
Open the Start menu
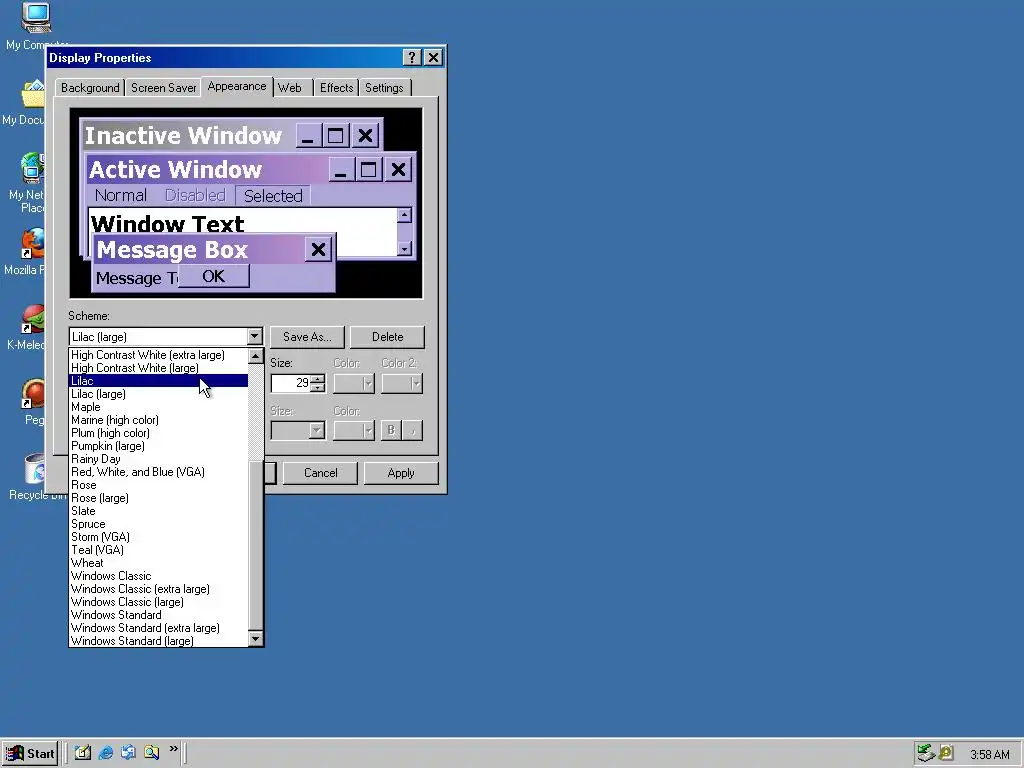(31, 754)
